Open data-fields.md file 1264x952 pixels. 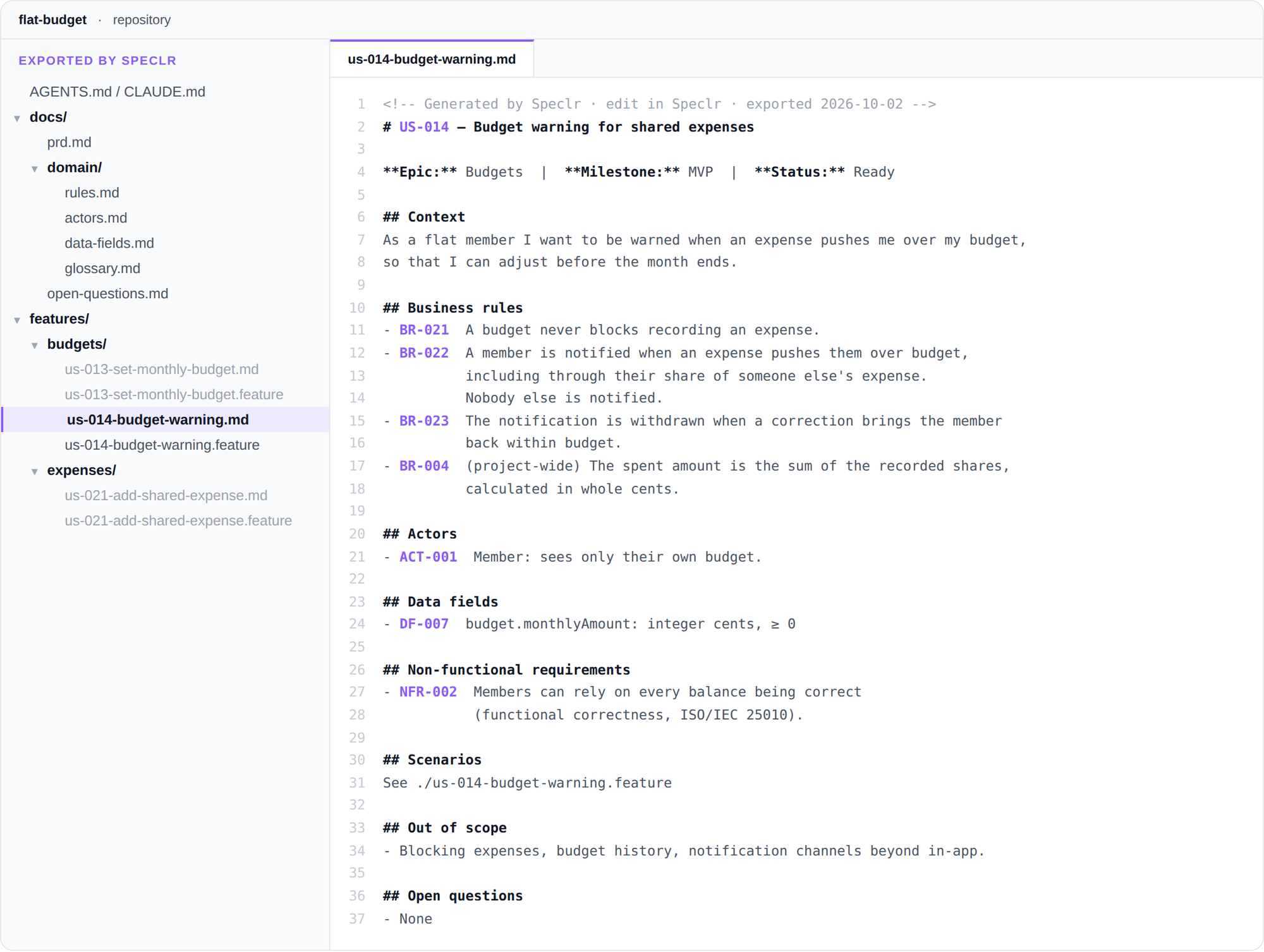coord(109,243)
